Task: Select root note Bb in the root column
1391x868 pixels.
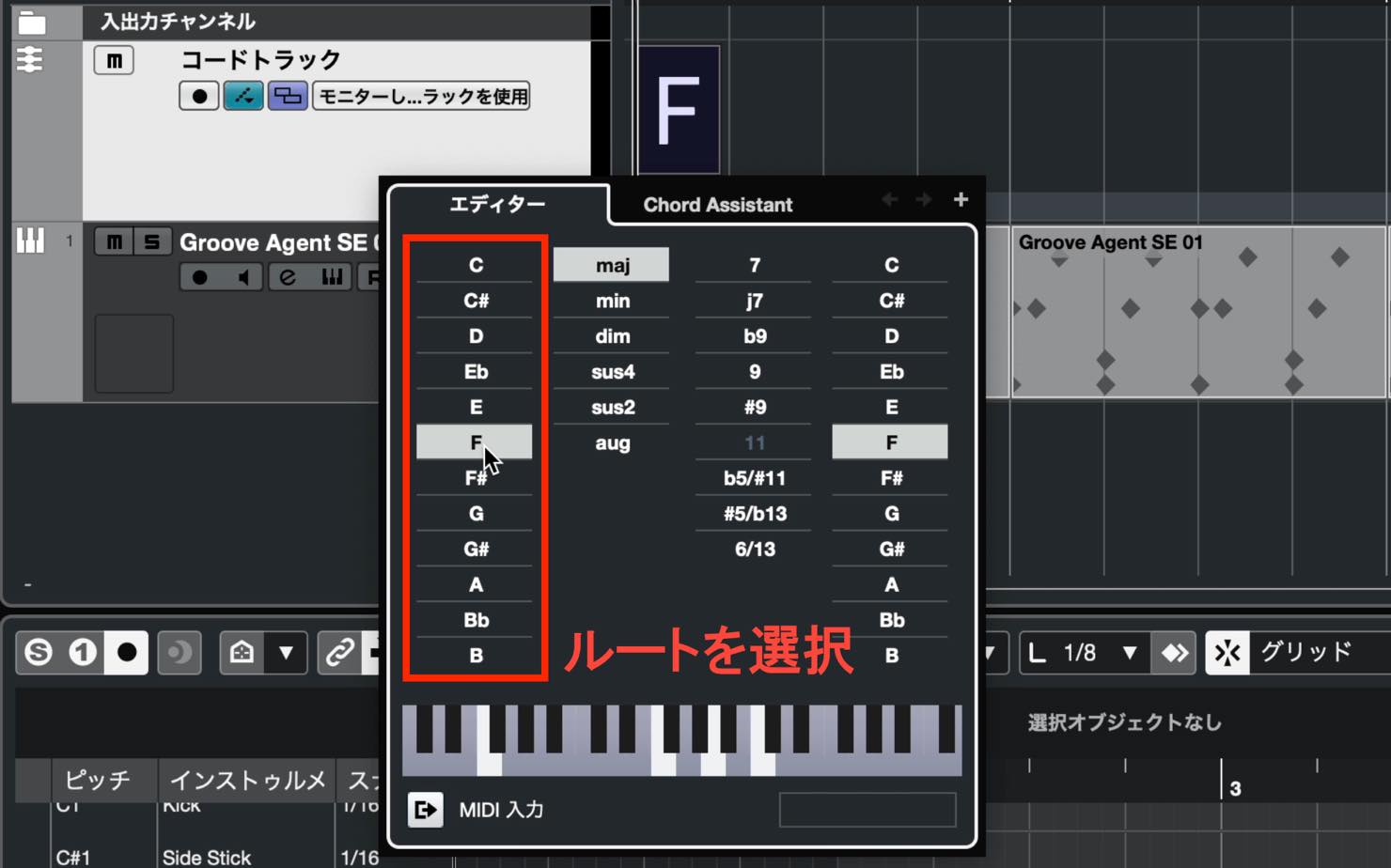Action: 475,620
